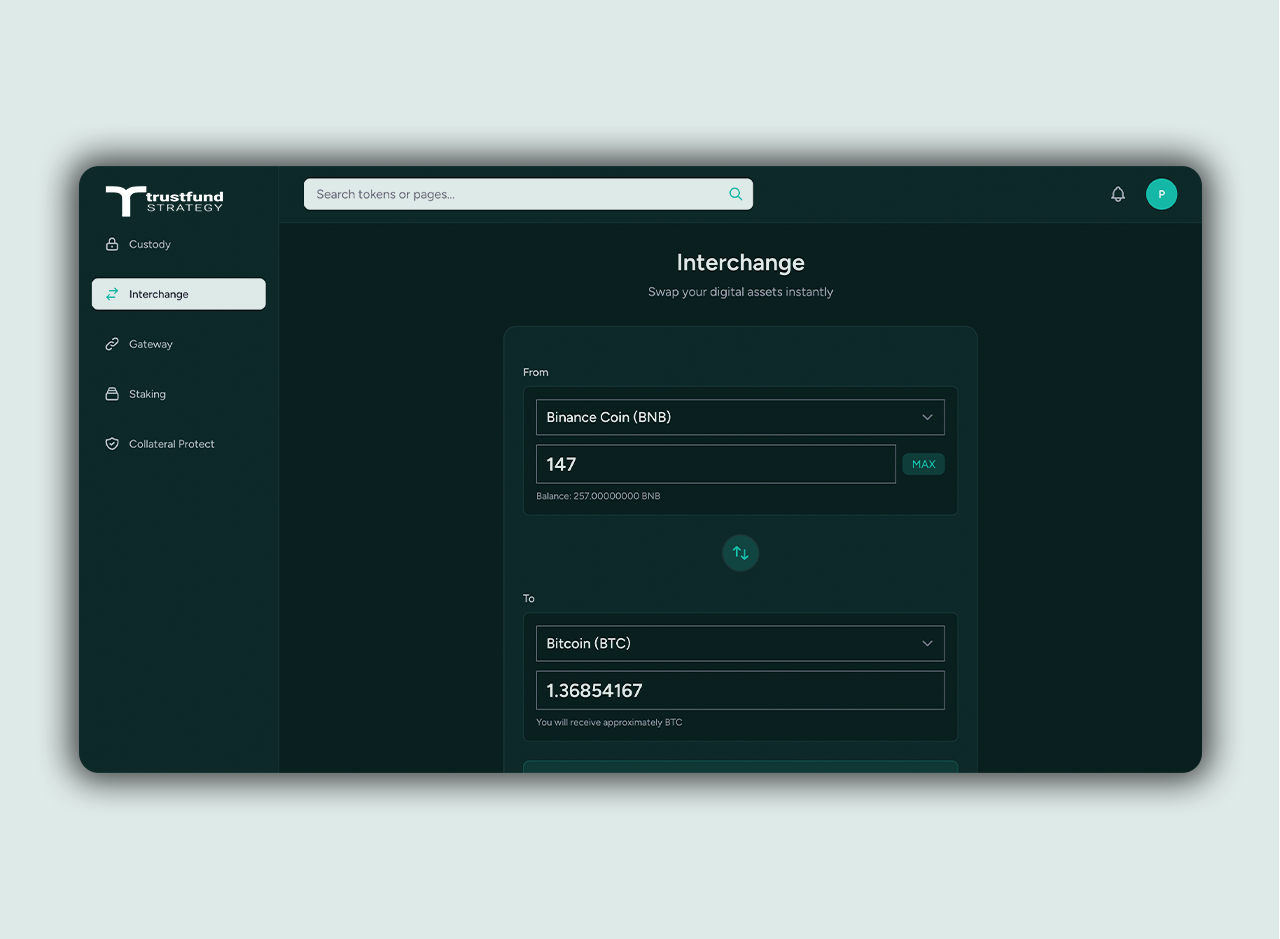Focus the From amount field showing 147
Screen dimensions: 1280x939
pyautogui.click(x=715, y=464)
